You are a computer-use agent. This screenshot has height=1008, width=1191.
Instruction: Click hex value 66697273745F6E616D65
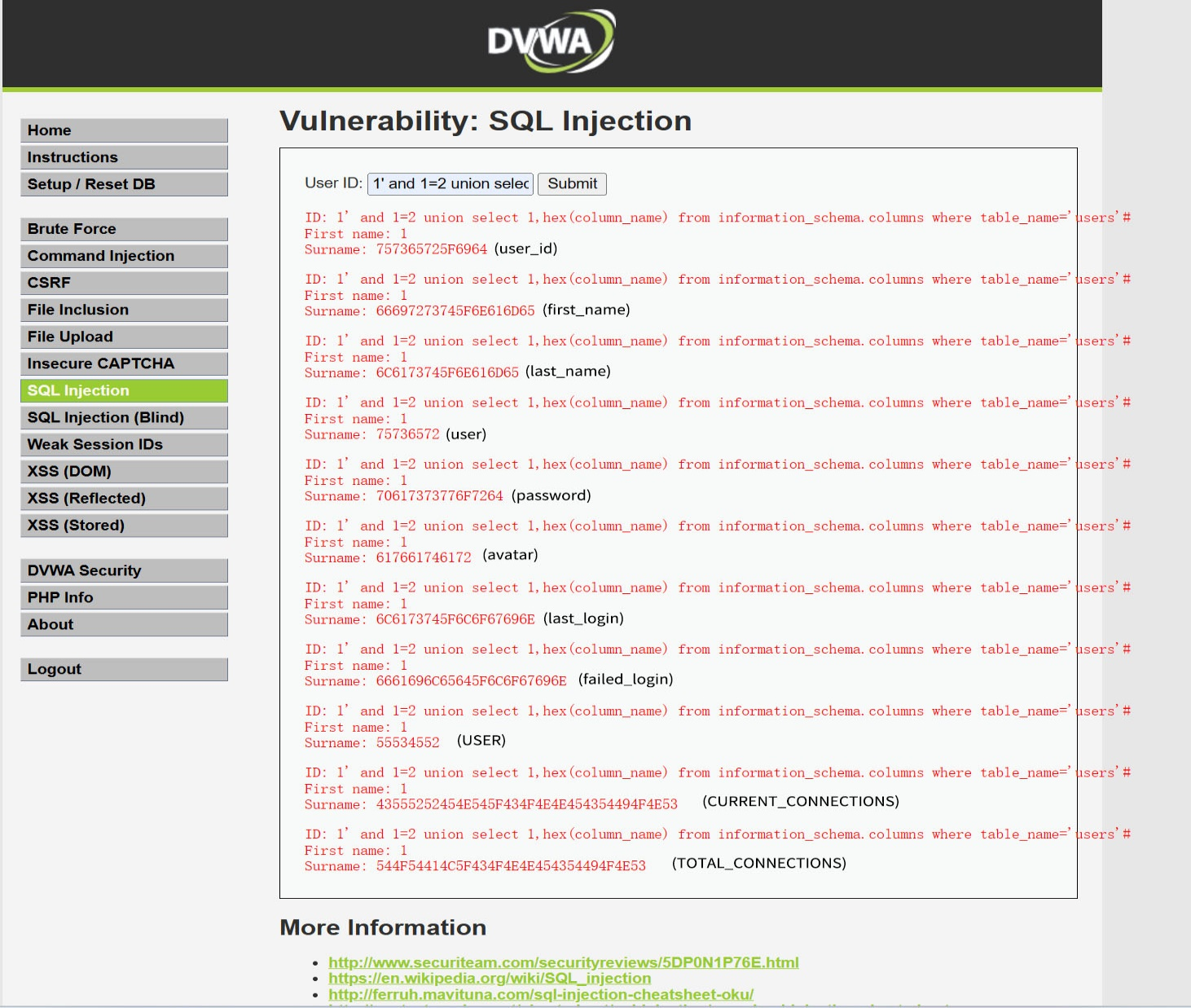(455, 311)
